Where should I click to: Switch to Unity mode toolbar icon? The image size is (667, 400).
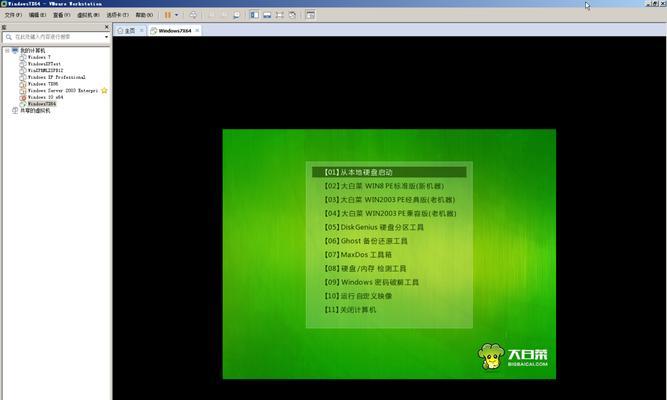(x=292, y=15)
